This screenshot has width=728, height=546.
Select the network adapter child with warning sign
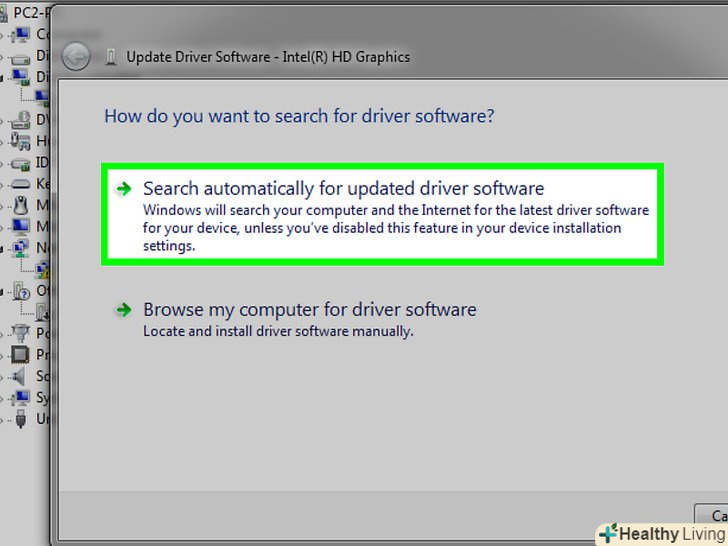click(x=42, y=269)
